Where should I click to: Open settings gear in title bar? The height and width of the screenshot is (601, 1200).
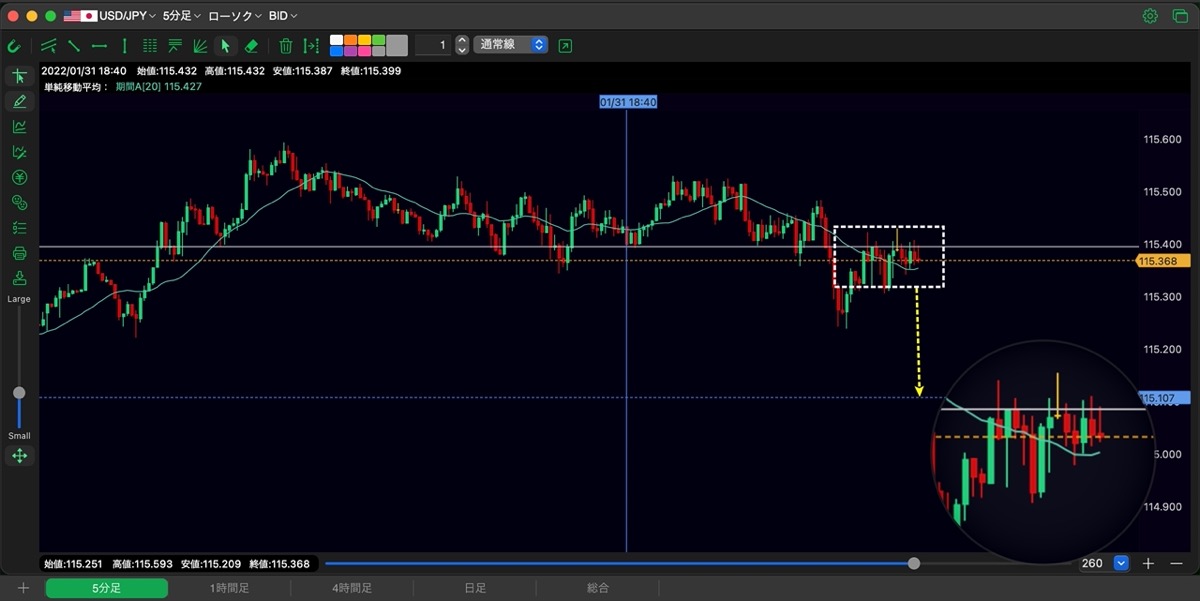1150,16
